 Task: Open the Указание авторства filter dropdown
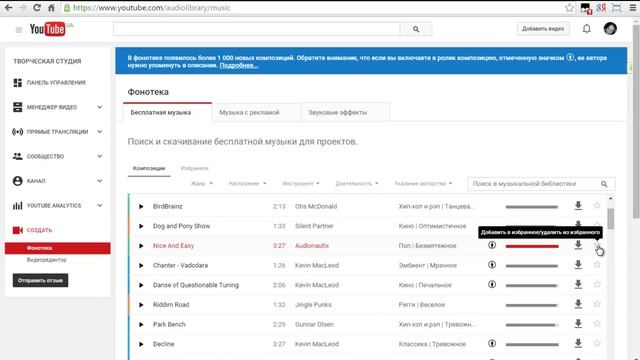[423, 184]
